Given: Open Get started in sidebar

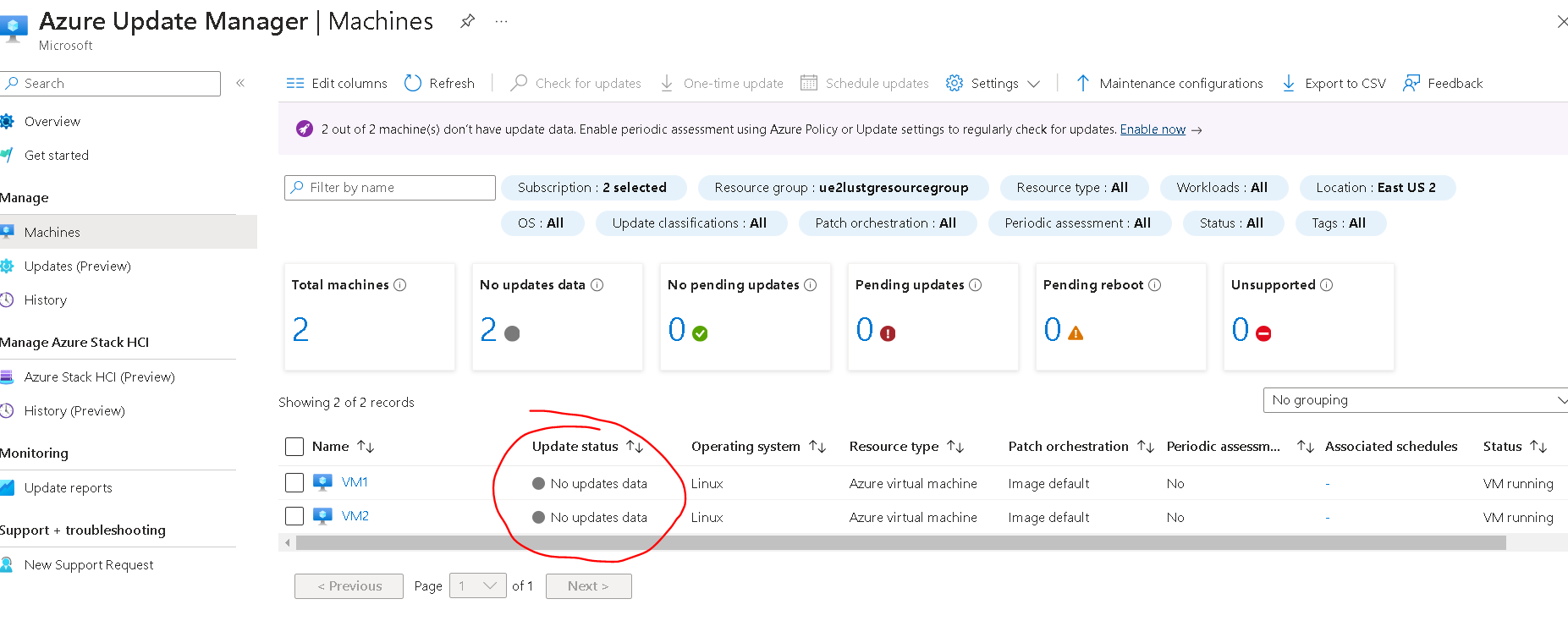Looking at the screenshot, I should point(57,156).
